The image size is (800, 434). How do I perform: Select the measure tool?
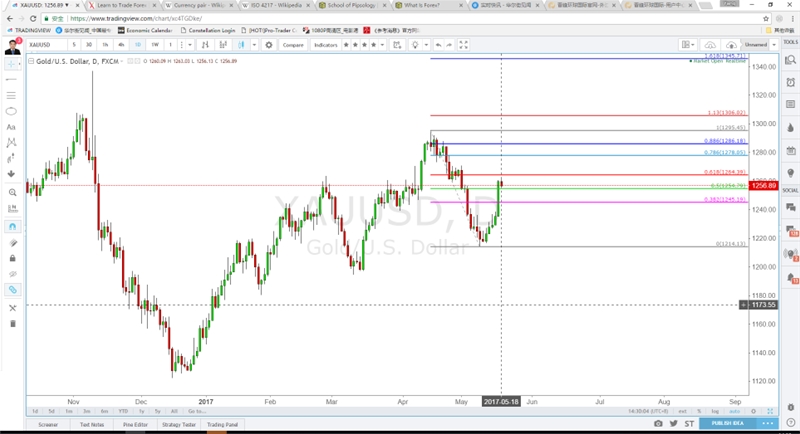point(12,209)
